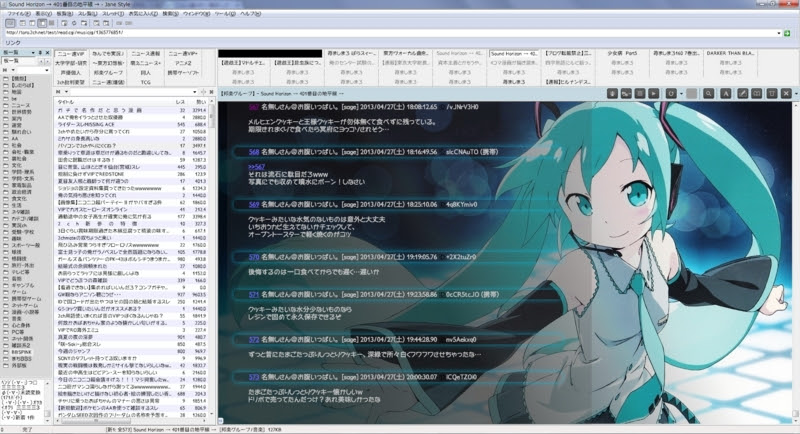Switch to the 邦楽グループ board tab
Image resolution: width=800 pixels, height=434 pixels.
coord(107,73)
